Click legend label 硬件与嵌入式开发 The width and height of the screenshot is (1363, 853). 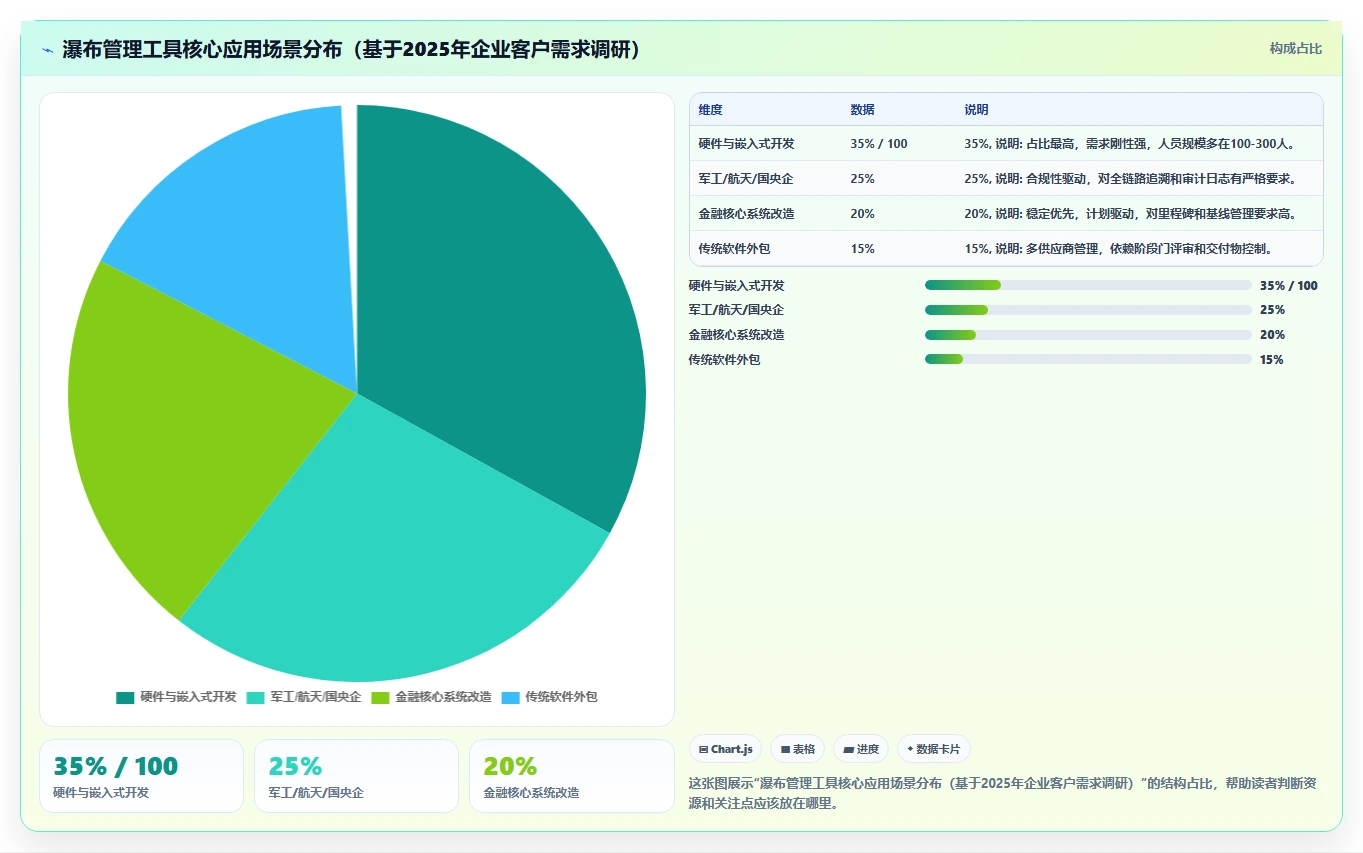click(x=188, y=697)
